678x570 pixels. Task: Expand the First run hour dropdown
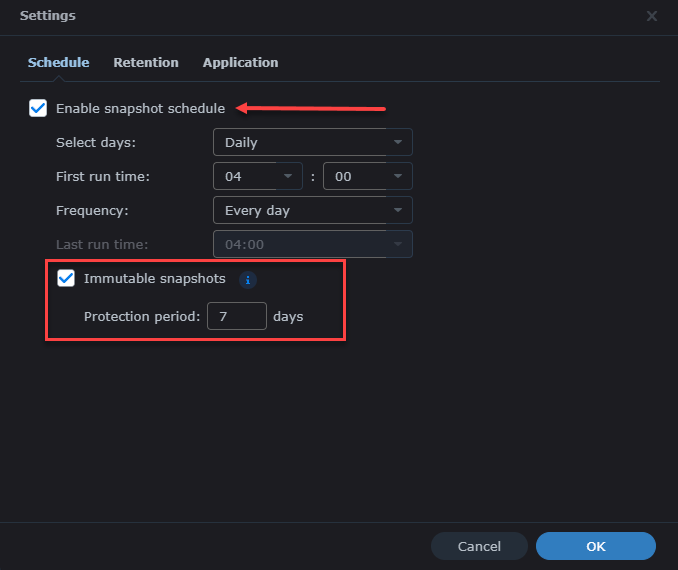click(x=258, y=176)
